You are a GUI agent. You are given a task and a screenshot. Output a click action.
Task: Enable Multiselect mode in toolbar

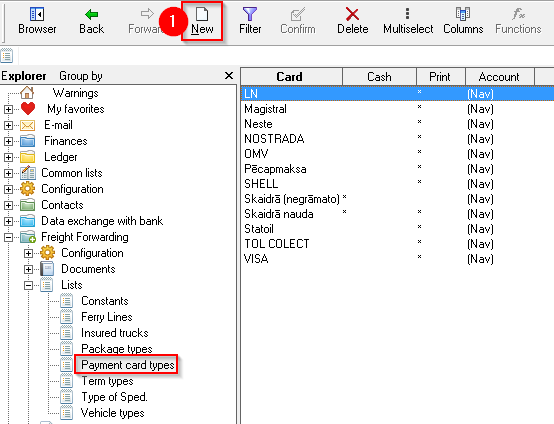pos(408,21)
